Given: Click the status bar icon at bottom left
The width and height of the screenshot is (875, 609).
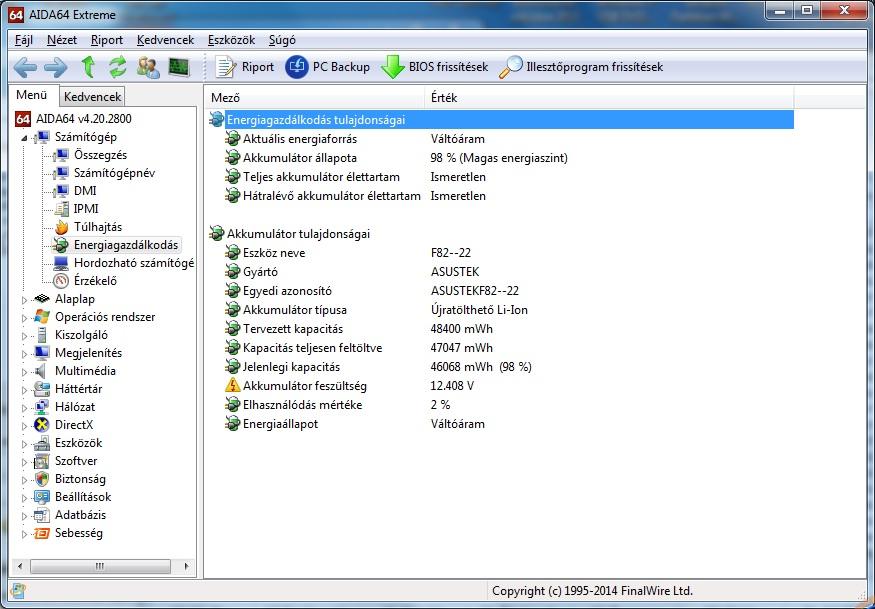Looking at the screenshot, I should [x=17, y=591].
